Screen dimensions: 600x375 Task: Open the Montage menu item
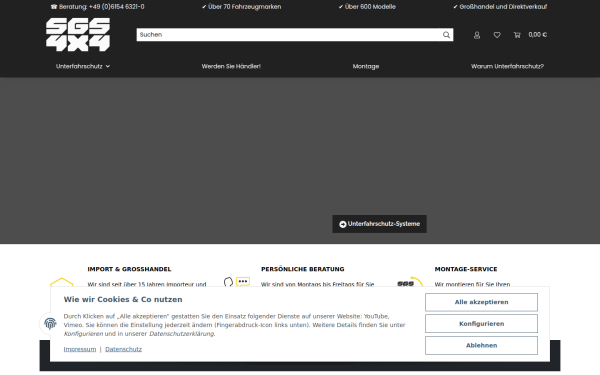pyautogui.click(x=366, y=66)
